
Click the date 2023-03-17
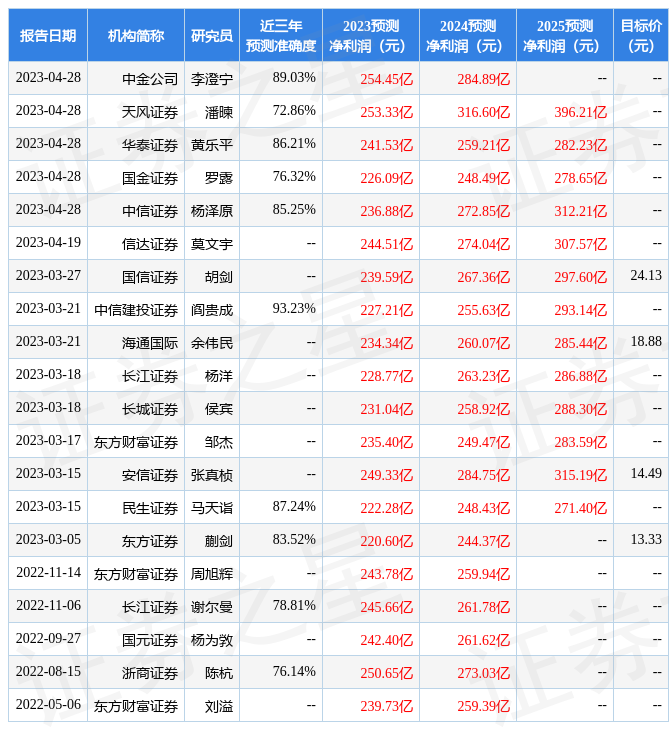[48, 440]
